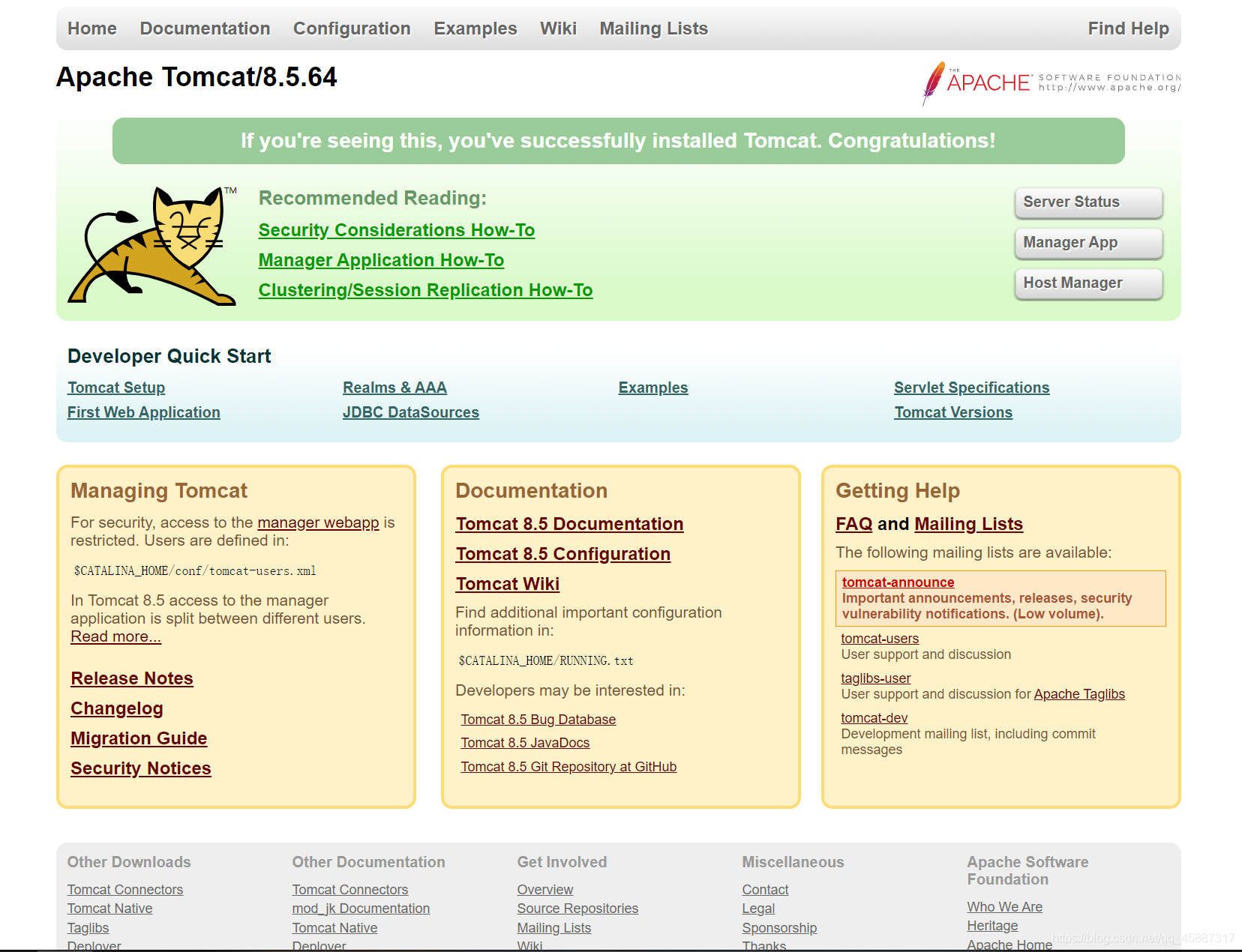Open Tomcat 8.5 JavaDocs link
The height and width of the screenshot is (952, 1242).
[x=525, y=743]
